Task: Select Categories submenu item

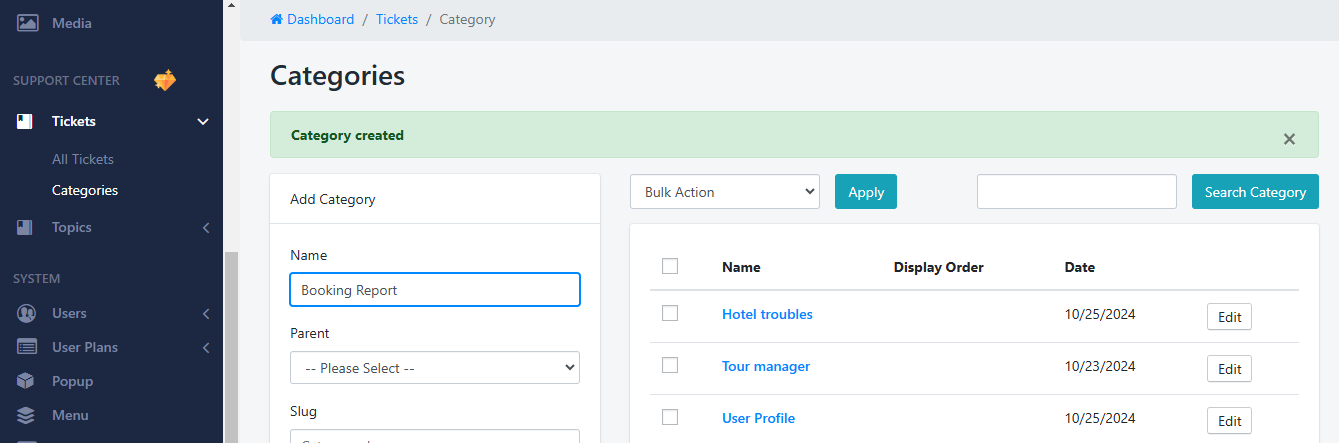Action: tap(85, 190)
